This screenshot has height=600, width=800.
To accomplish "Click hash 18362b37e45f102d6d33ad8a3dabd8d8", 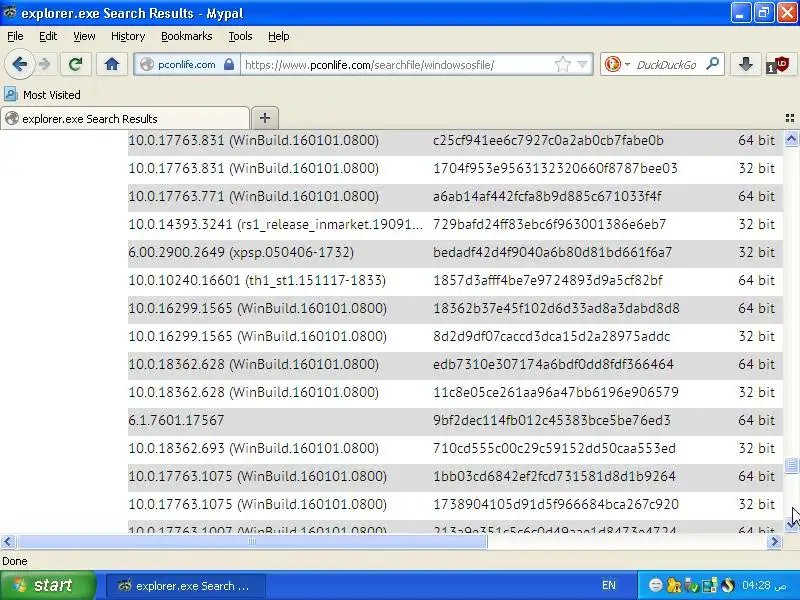I will (556, 308).
